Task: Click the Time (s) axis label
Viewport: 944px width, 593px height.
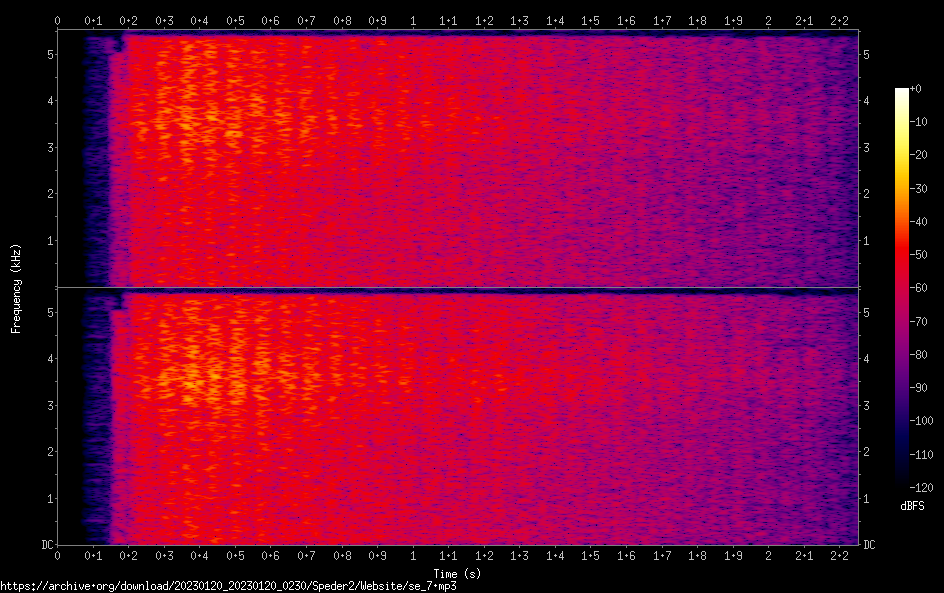Action: pos(458,573)
